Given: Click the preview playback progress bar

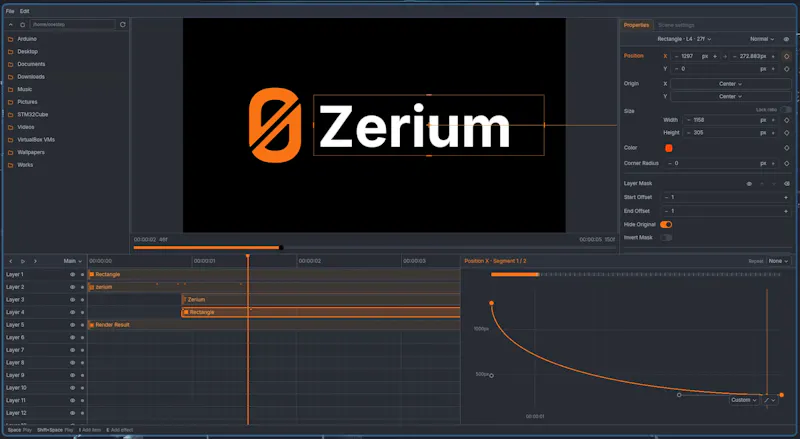Looking at the screenshot, I should click(x=374, y=248).
